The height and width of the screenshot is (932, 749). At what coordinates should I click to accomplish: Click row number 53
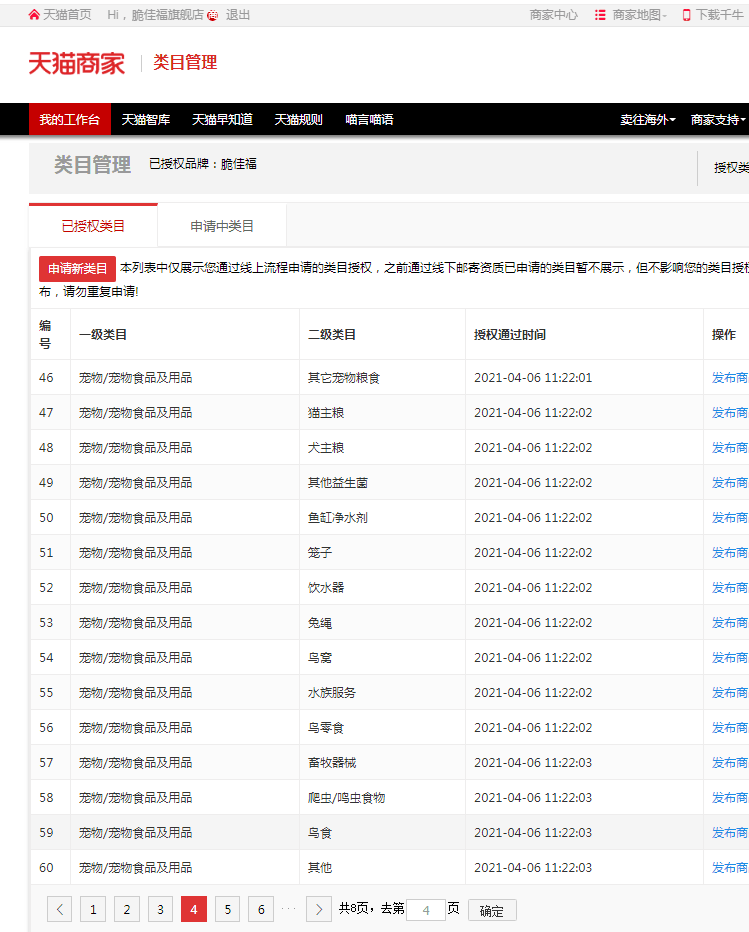coord(46,622)
